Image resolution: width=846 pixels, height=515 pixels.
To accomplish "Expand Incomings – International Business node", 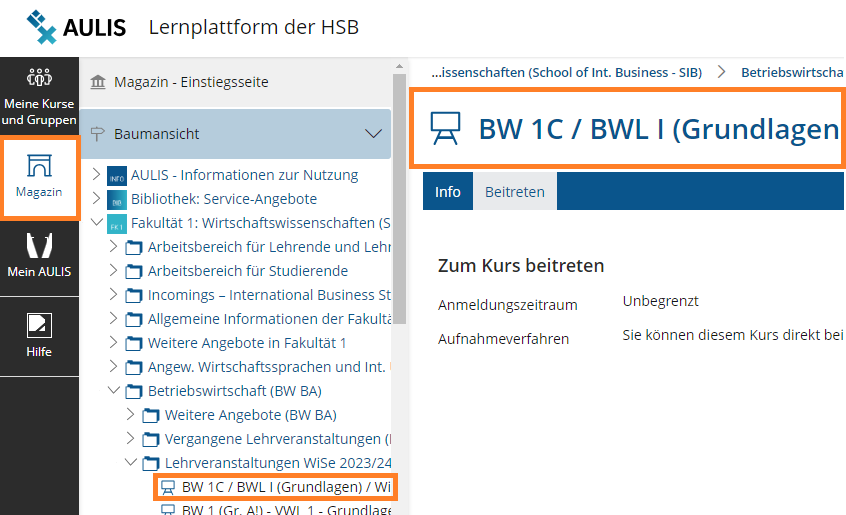I will click(113, 294).
